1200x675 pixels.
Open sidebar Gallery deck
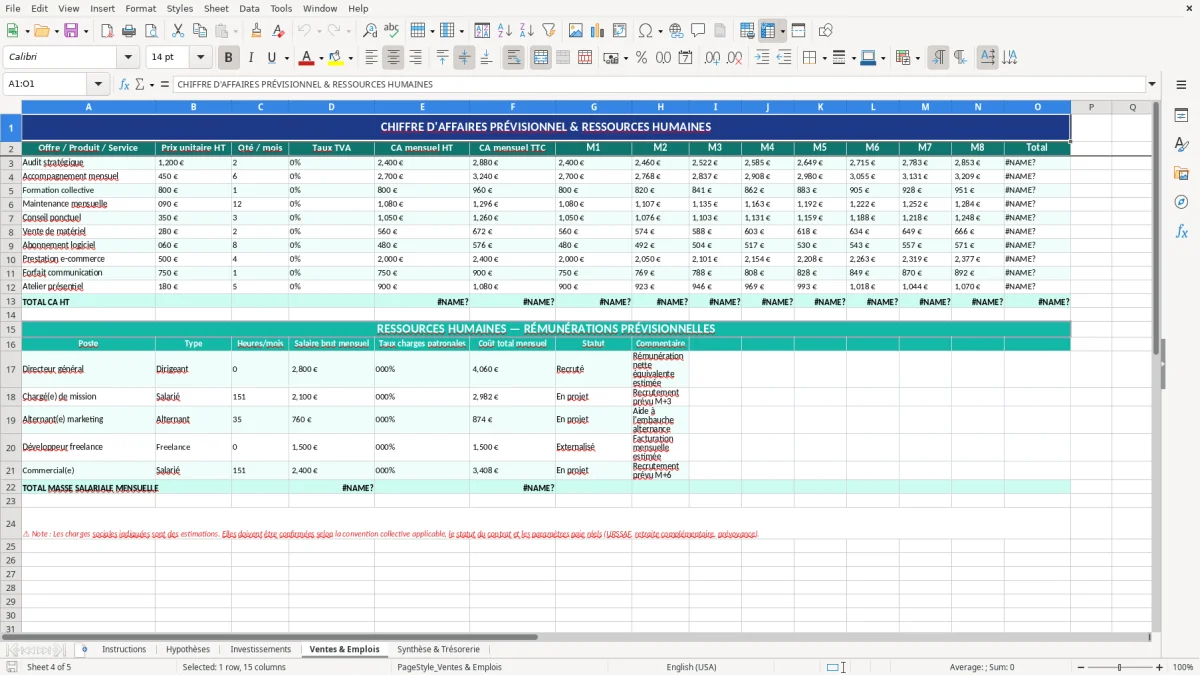[1181, 174]
